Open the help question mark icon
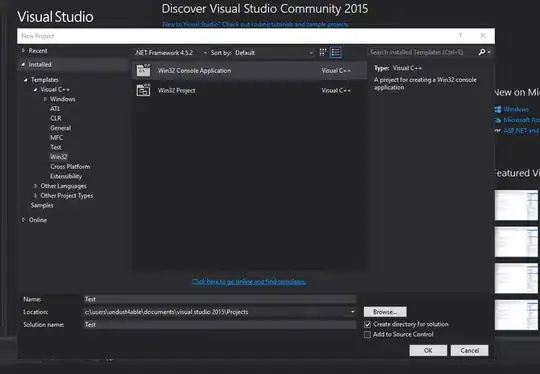The width and height of the screenshot is (540, 374). coord(460,35)
